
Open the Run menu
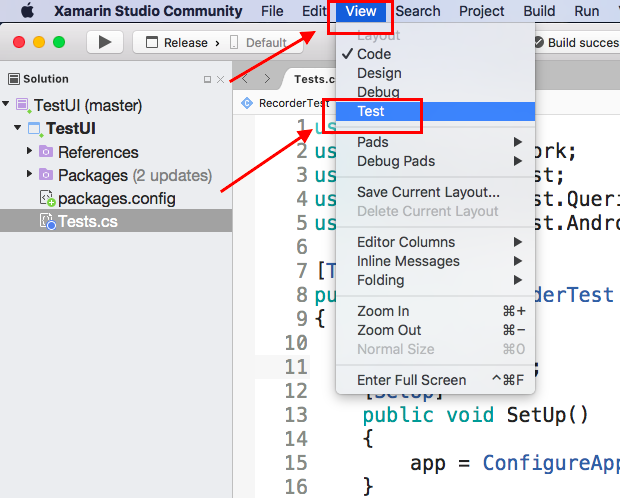(x=587, y=11)
